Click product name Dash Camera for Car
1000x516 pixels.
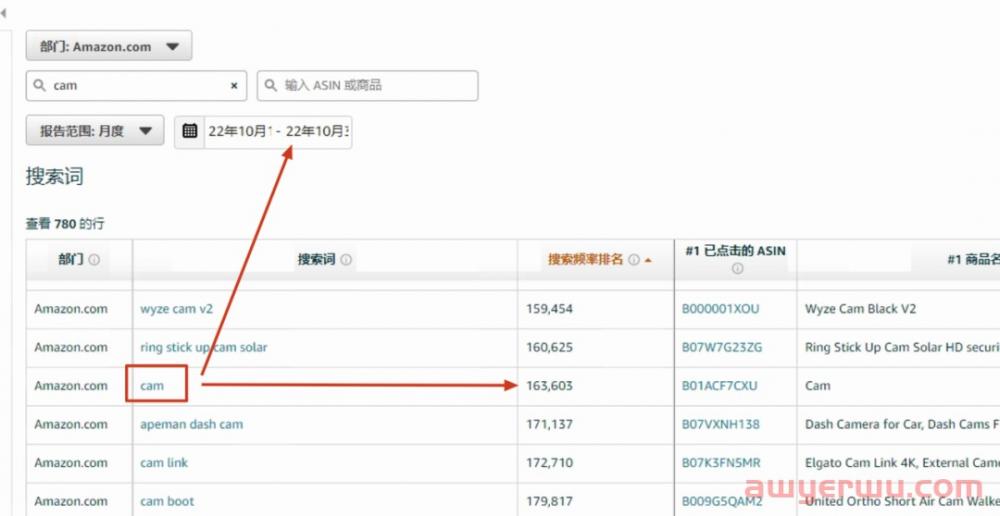tap(902, 424)
